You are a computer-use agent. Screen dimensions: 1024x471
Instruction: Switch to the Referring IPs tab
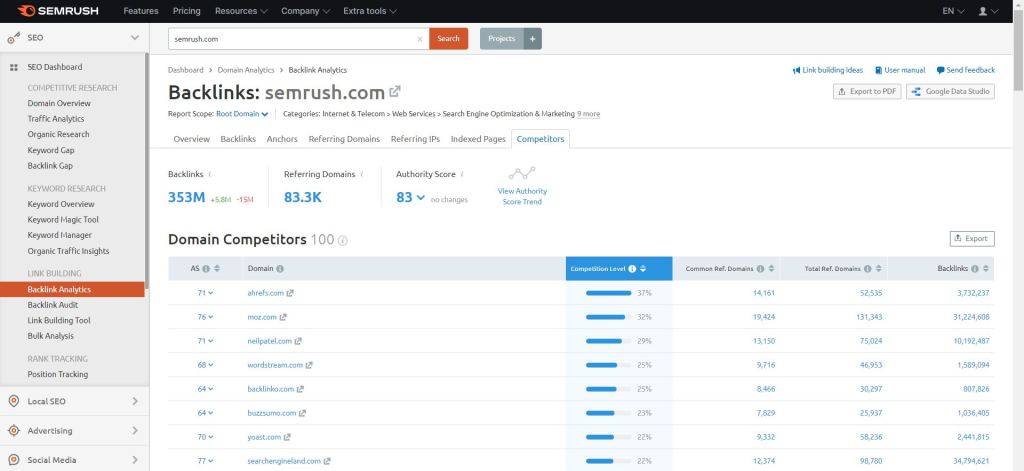(415, 139)
